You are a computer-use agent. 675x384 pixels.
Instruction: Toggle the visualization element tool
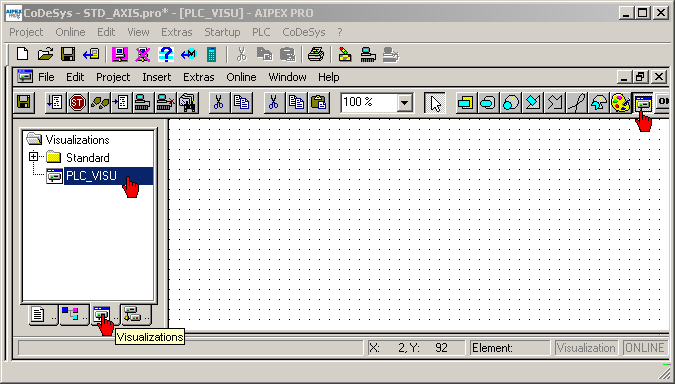[x=642, y=103]
